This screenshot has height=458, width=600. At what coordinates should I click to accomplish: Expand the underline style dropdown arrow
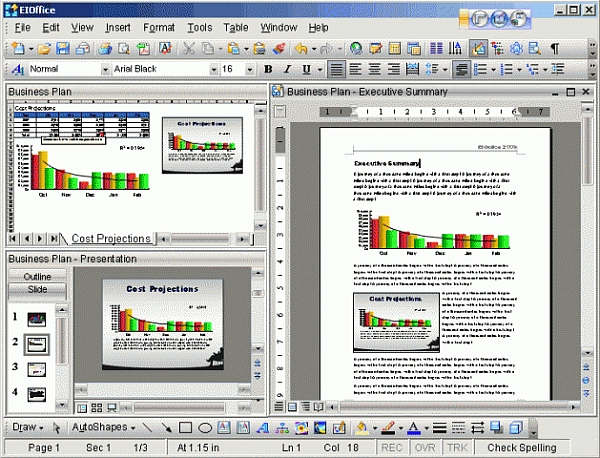(320, 70)
